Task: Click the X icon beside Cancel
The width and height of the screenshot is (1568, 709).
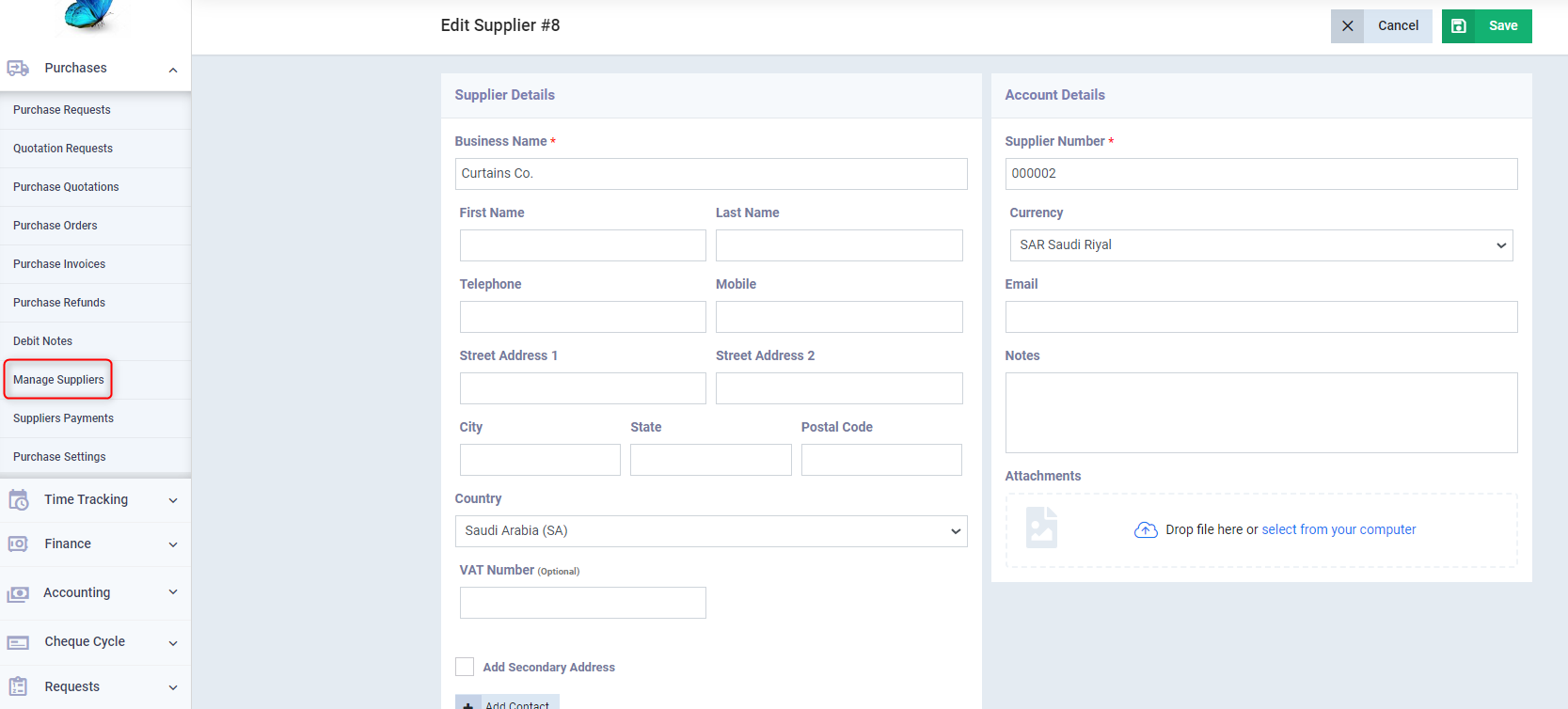Action: pos(1347,26)
